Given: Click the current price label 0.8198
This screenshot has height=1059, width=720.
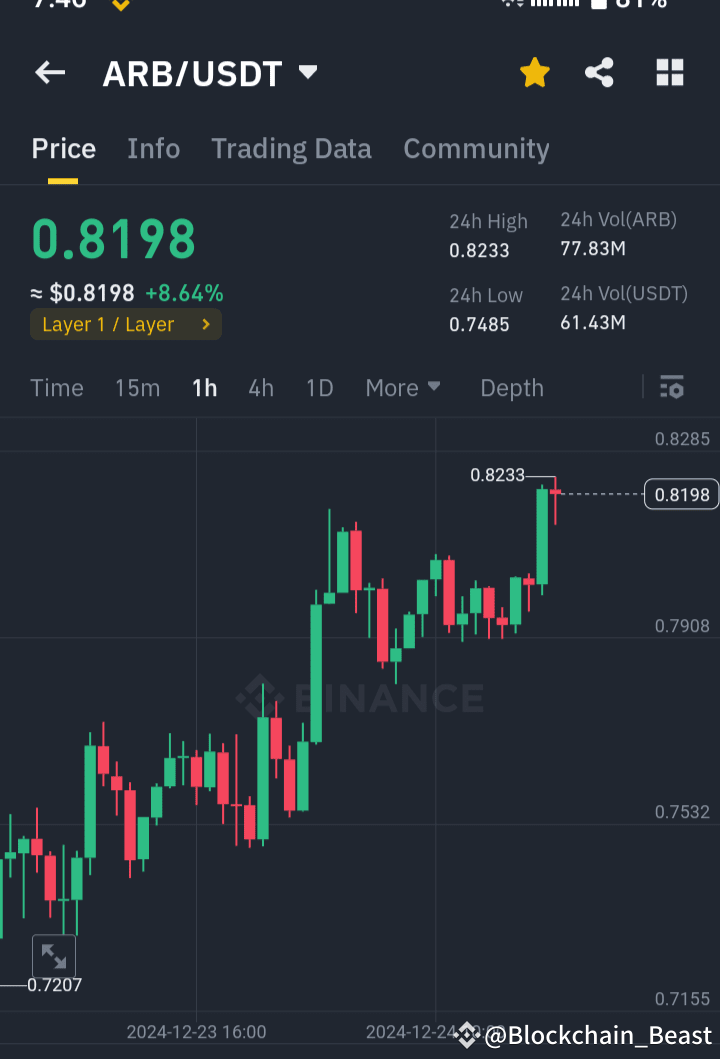Looking at the screenshot, I should point(681,494).
